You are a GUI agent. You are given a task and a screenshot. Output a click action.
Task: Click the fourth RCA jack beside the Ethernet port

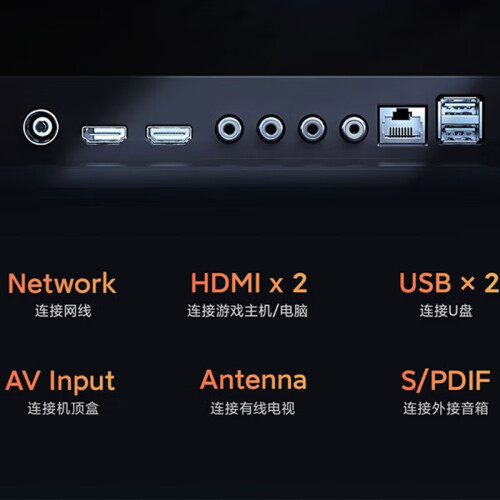(x=354, y=128)
